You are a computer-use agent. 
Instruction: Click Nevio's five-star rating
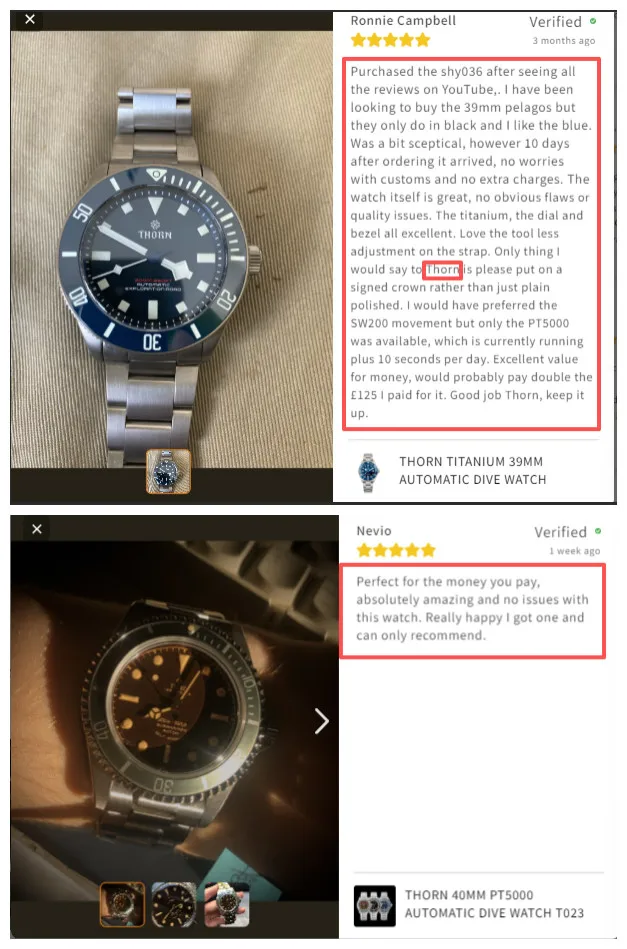pos(396,550)
